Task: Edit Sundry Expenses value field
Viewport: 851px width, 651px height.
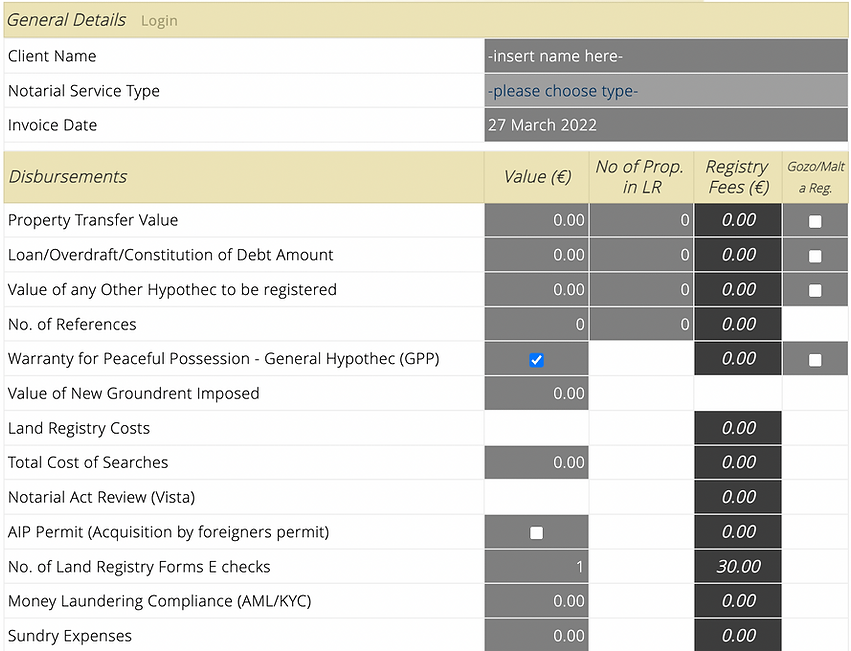Action: coord(536,635)
